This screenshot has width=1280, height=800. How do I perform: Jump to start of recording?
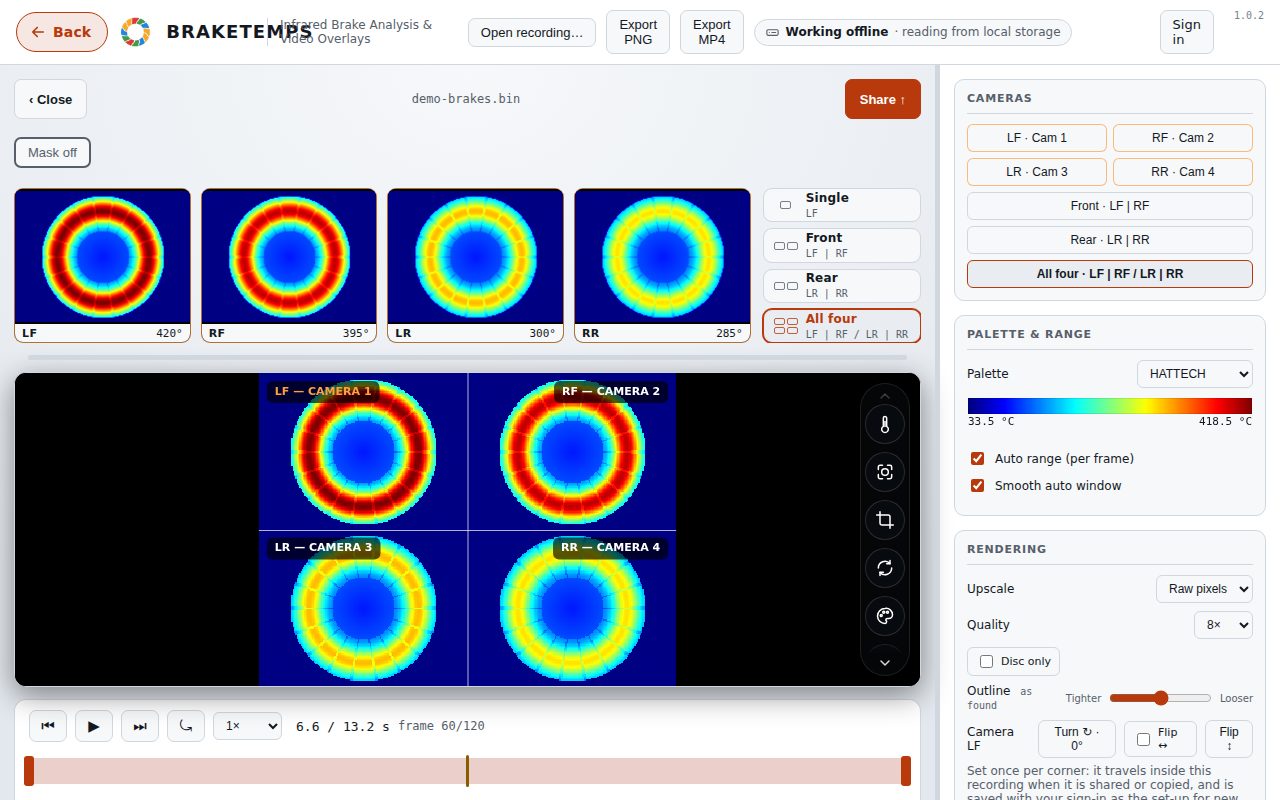coord(48,726)
